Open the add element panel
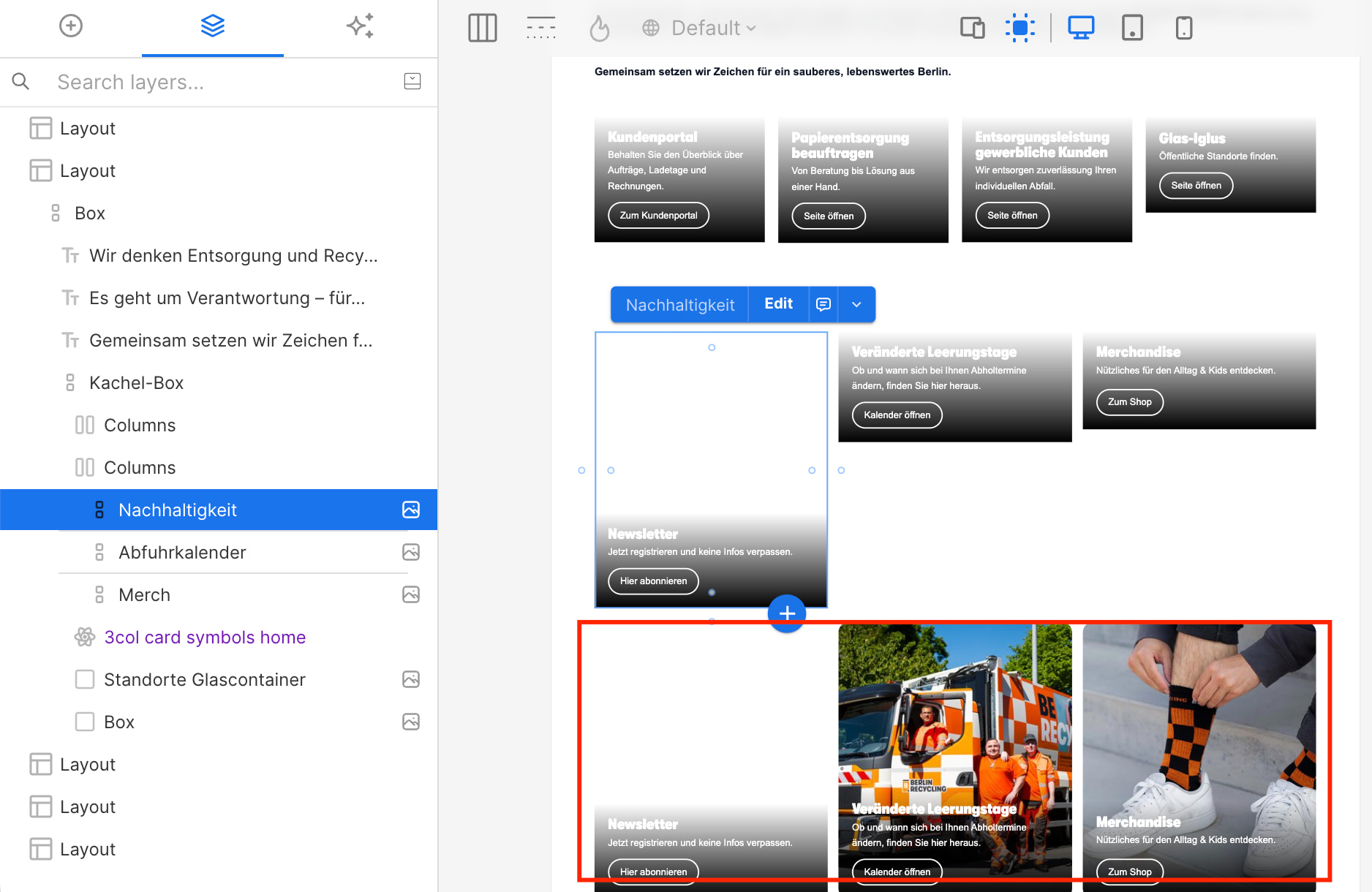 (71, 26)
